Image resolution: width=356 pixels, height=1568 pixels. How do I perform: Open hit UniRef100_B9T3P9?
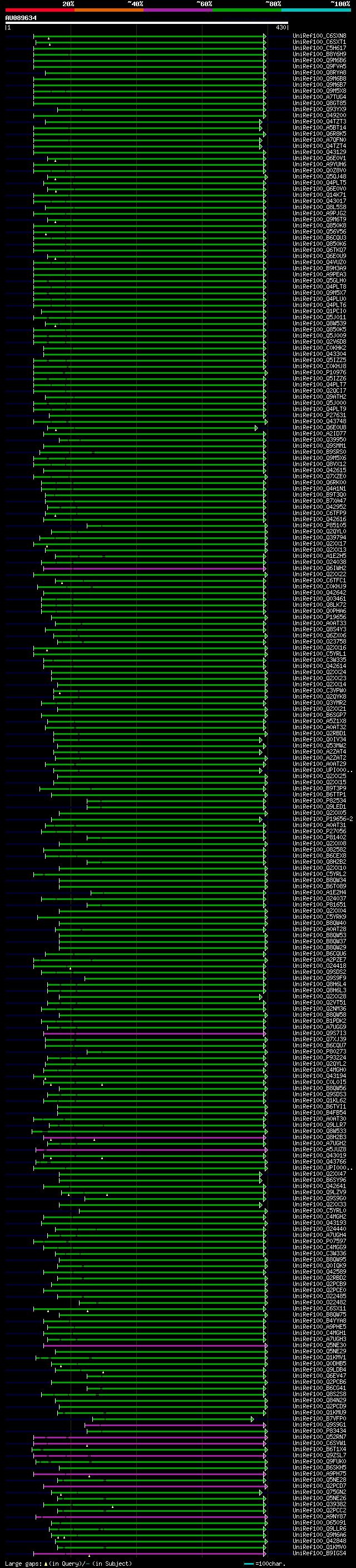pos(319,788)
